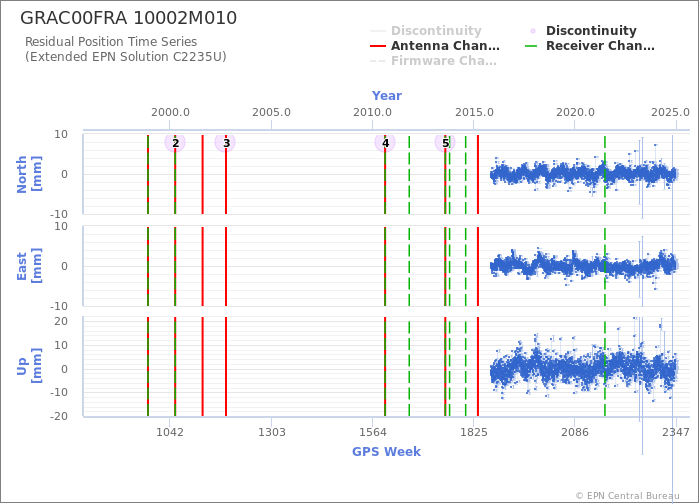Click the 1825 GPS week tick label
The width and height of the screenshot is (700, 504).
474,432
